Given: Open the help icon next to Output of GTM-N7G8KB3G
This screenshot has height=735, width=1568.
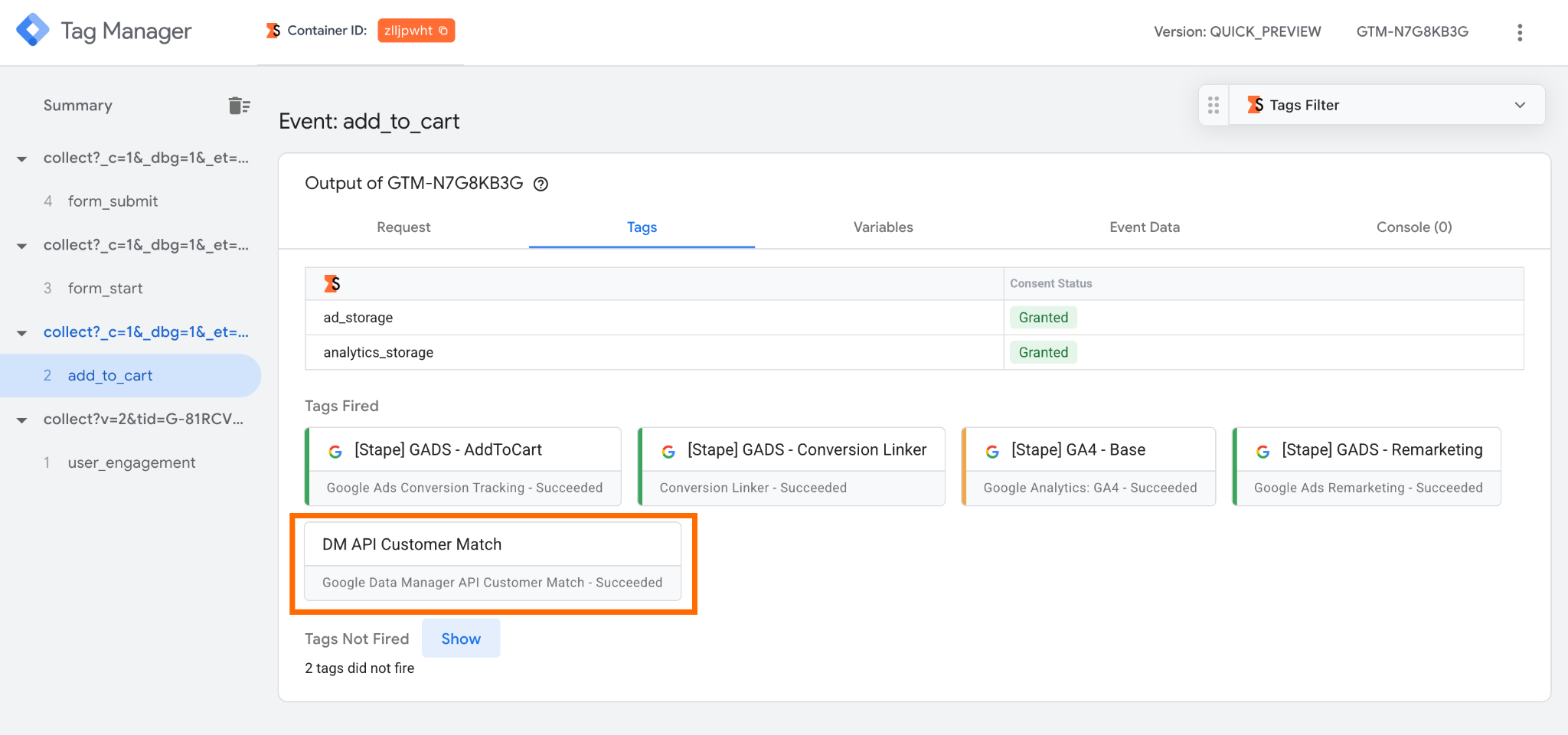Looking at the screenshot, I should pos(541,184).
